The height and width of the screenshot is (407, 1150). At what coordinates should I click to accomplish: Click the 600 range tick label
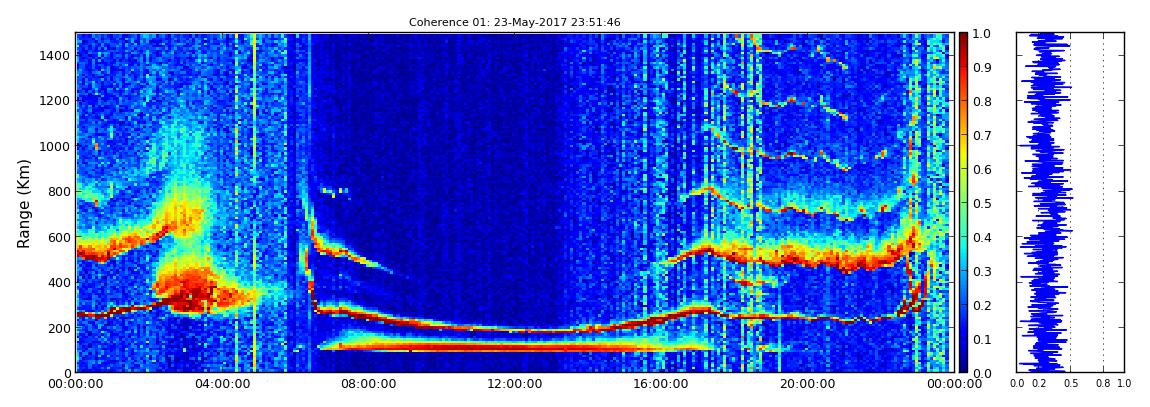point(57,237)
